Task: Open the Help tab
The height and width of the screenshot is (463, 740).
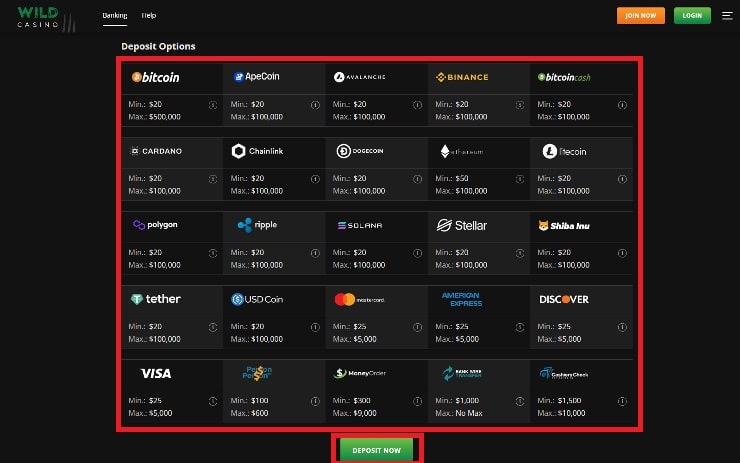Action: tap(149, 15)
